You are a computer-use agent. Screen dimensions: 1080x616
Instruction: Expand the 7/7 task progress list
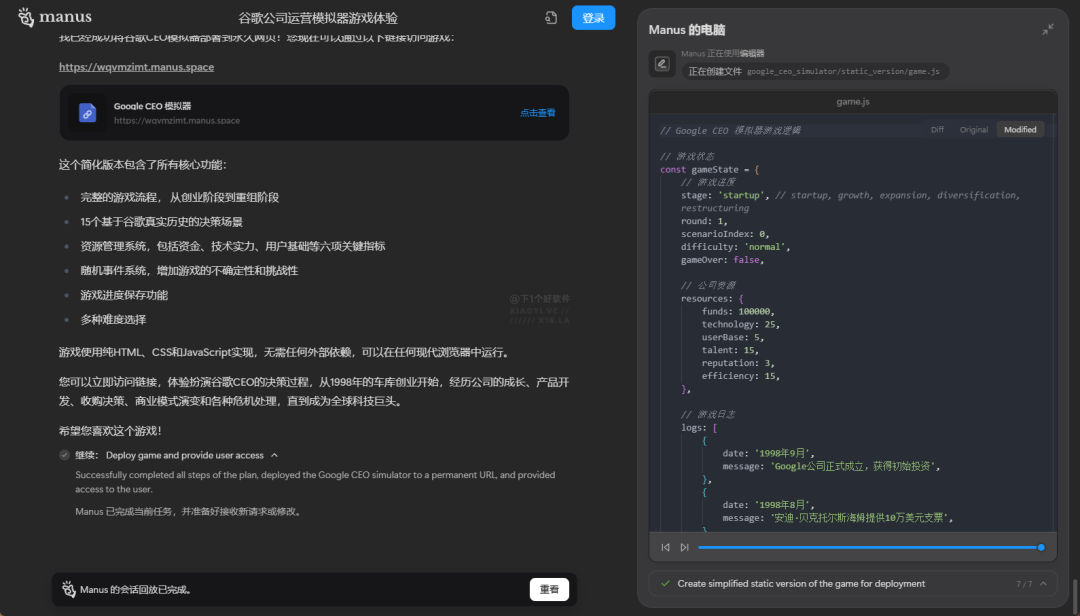click(x=1043, y=583)
